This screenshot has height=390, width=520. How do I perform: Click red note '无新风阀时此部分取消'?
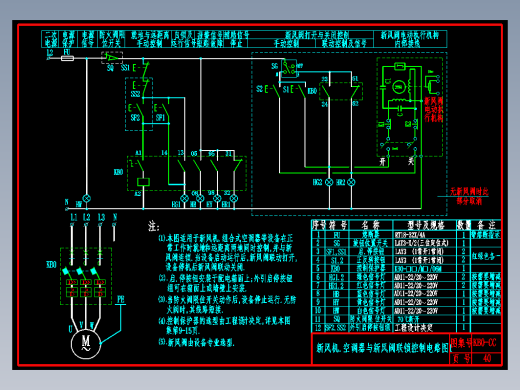click(469, 196)
